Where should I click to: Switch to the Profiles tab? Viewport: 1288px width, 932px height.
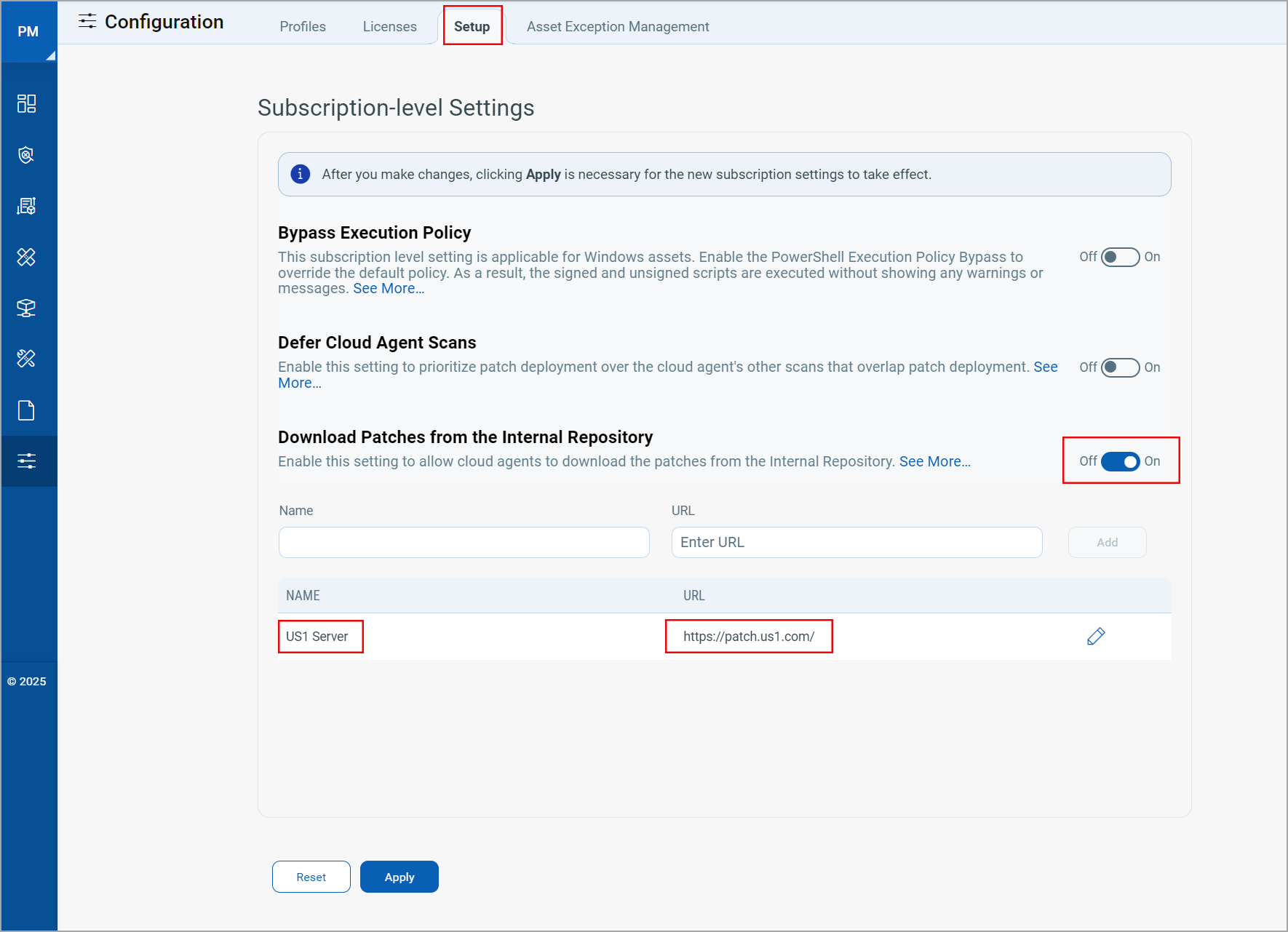[303, 25]
